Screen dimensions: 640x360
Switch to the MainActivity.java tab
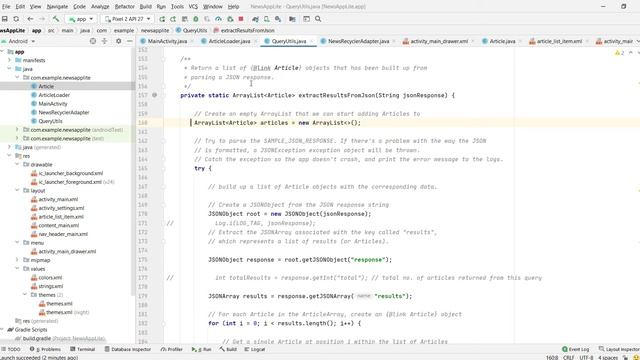click(167, 41)
